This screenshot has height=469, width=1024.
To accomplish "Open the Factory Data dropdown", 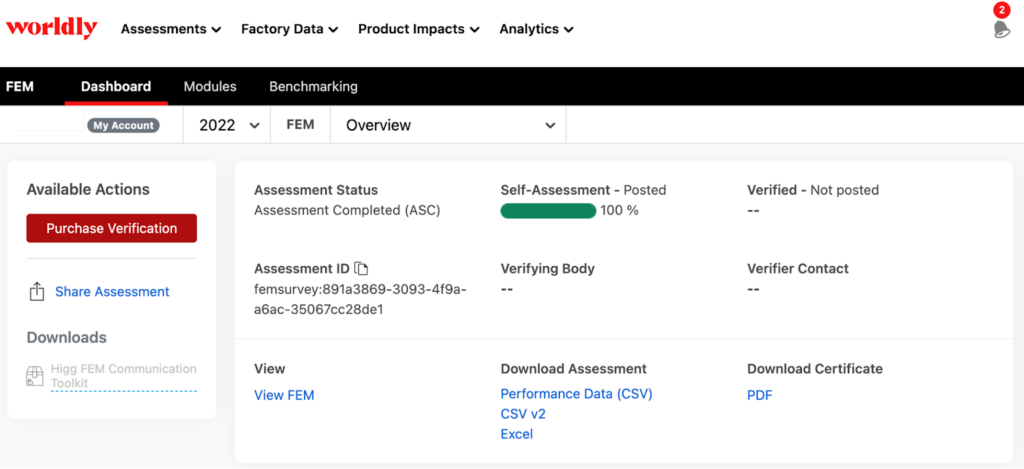I will click(289, 29).
